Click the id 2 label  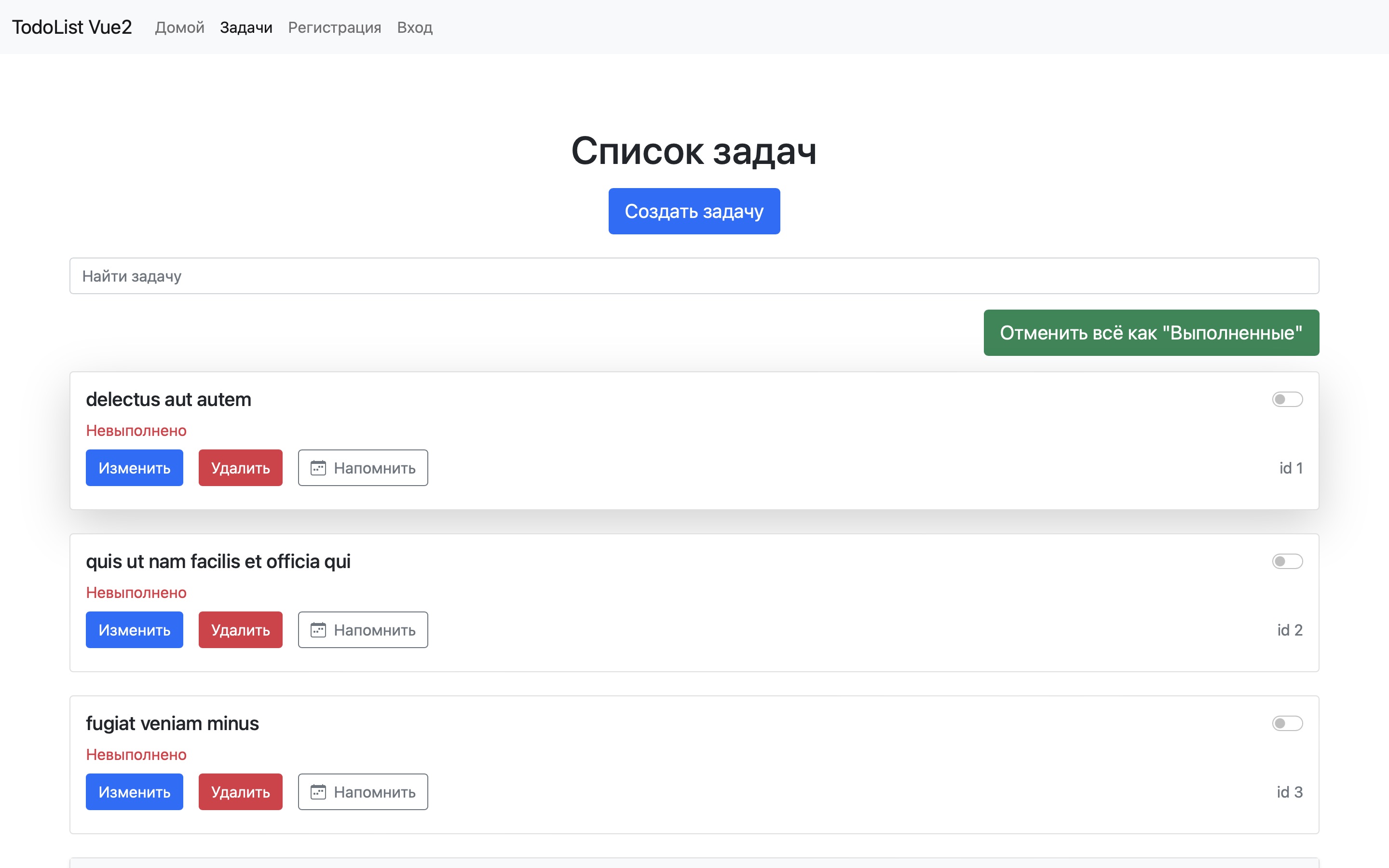(x=1290, y=630)
